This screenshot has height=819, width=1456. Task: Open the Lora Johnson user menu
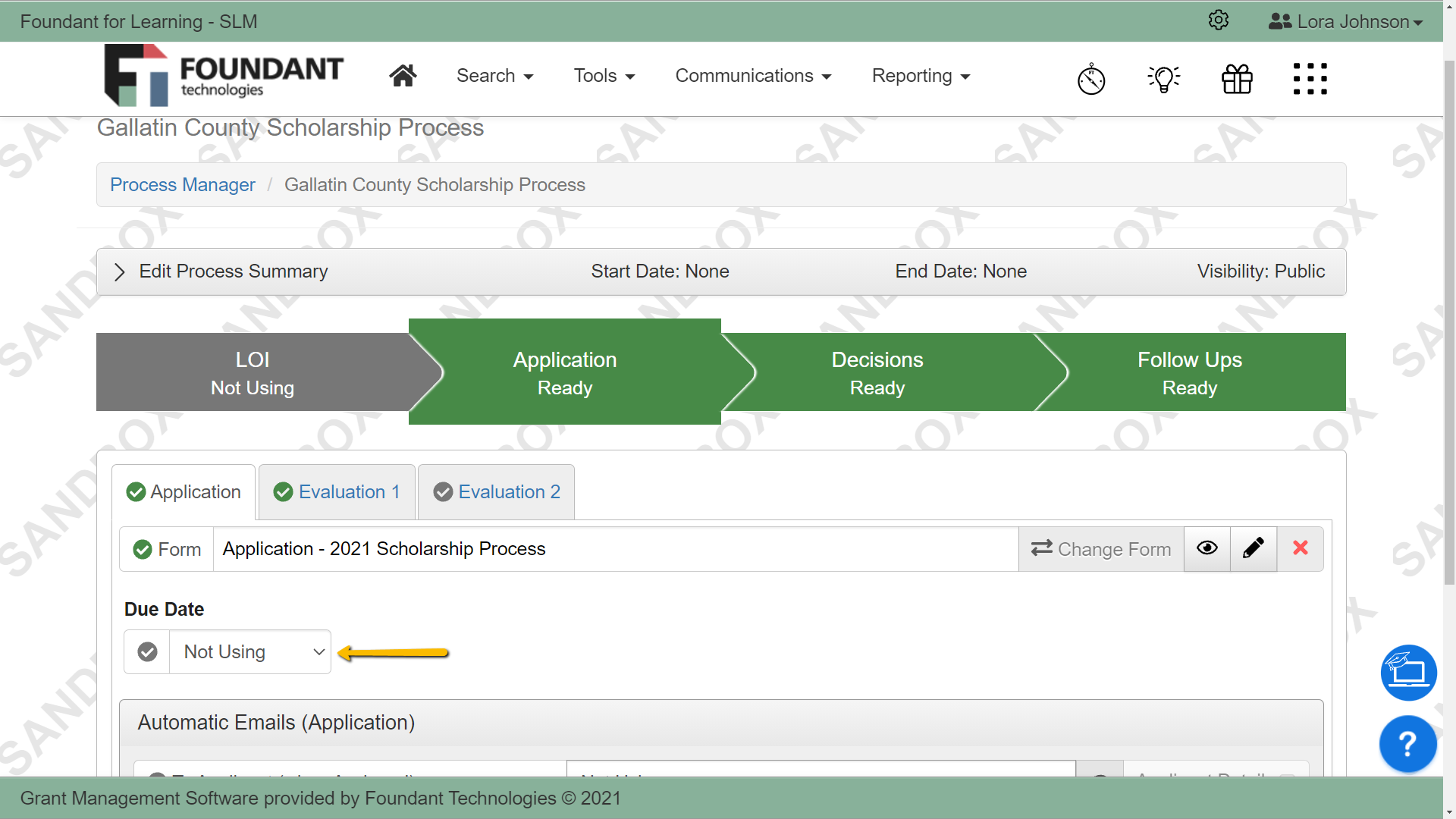click(1346, 21)
